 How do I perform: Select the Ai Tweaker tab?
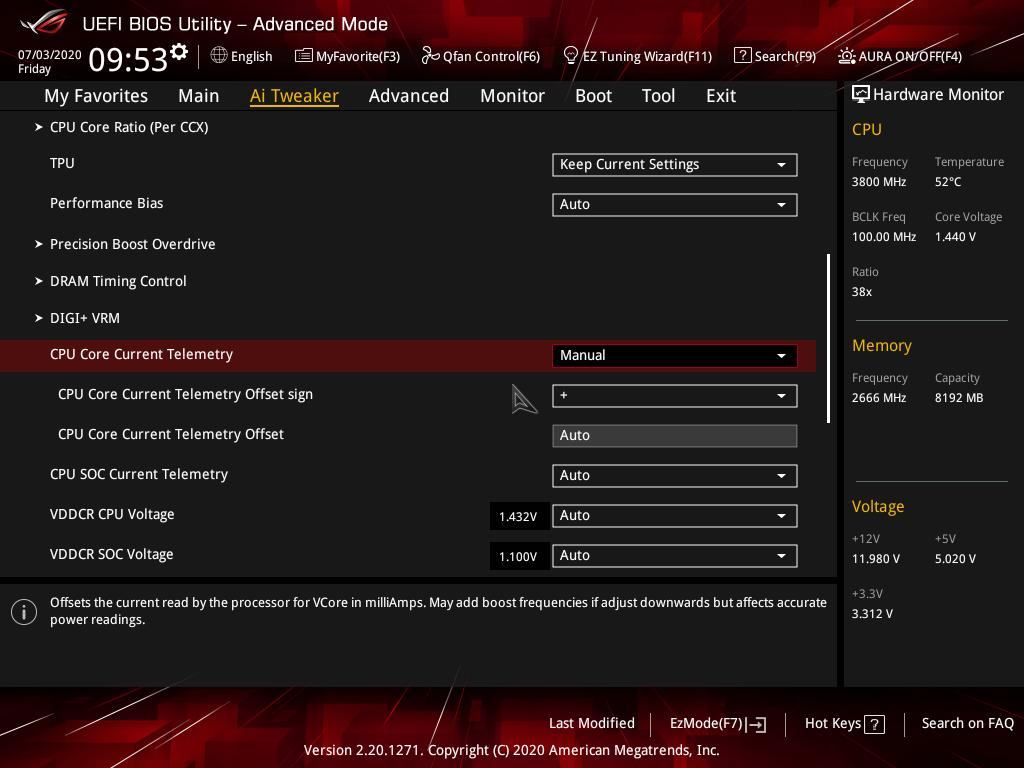coord(294,95)
